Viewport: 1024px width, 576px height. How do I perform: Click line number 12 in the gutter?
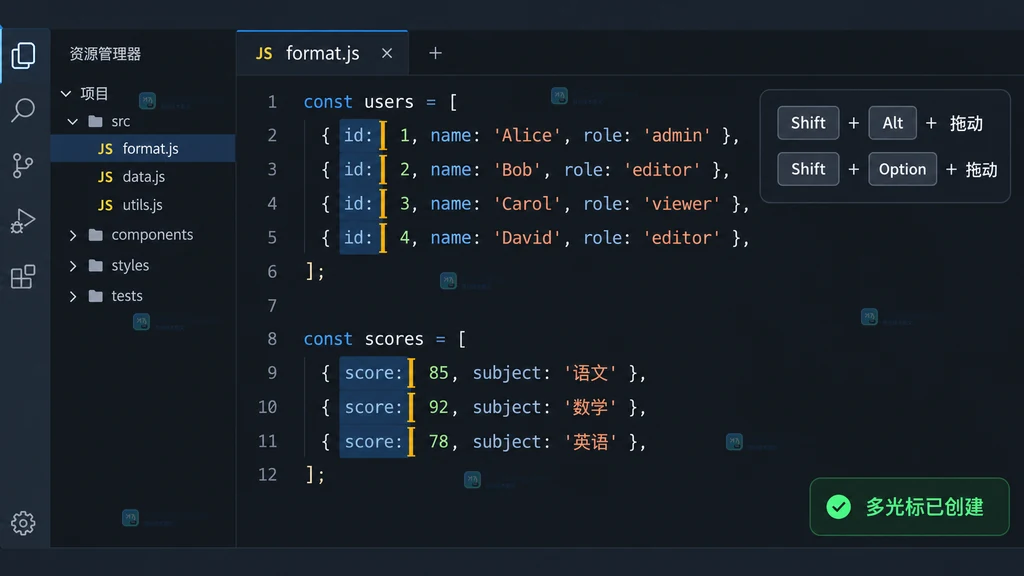coord(267,474)
